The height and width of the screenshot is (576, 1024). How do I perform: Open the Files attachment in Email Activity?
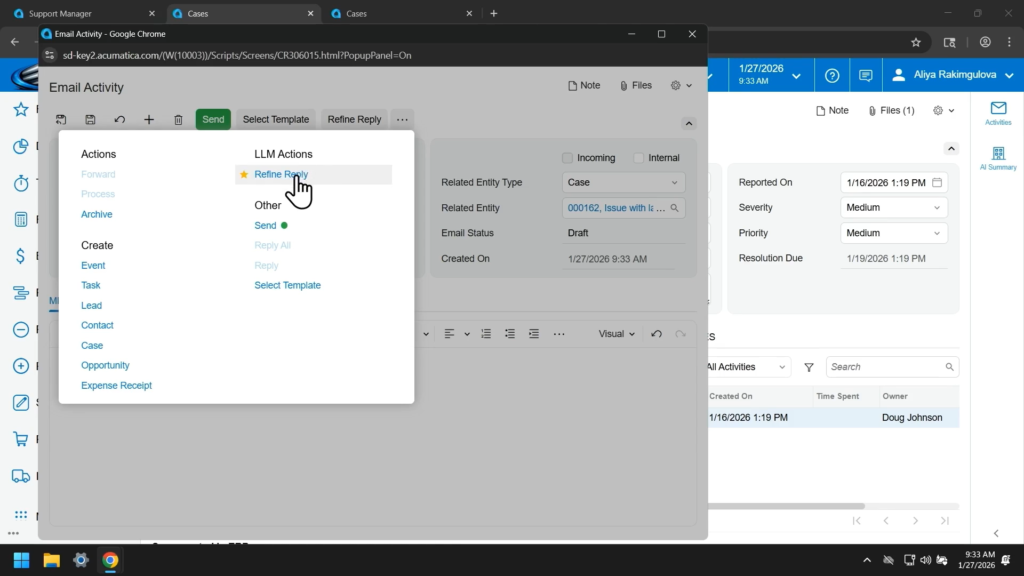(636, 86)
